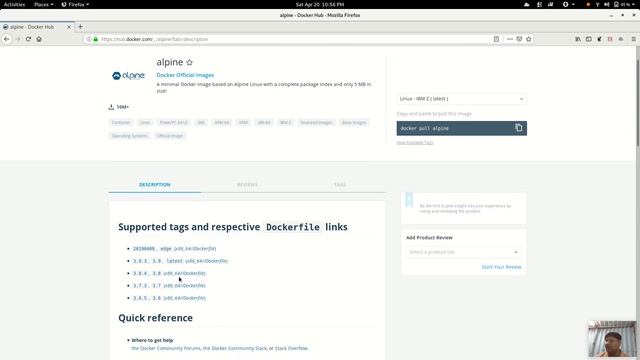Image resolution: width=640 pixels, height=360 pixels.
Task: Click the clock showing Sat Apr 20
Action: (320, 4)
